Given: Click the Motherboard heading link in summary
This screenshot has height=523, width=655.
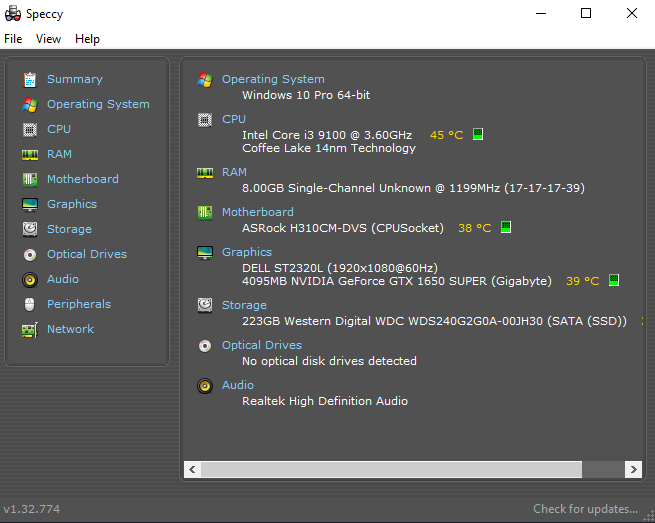Looking at the screenshot, I should 258,212.
